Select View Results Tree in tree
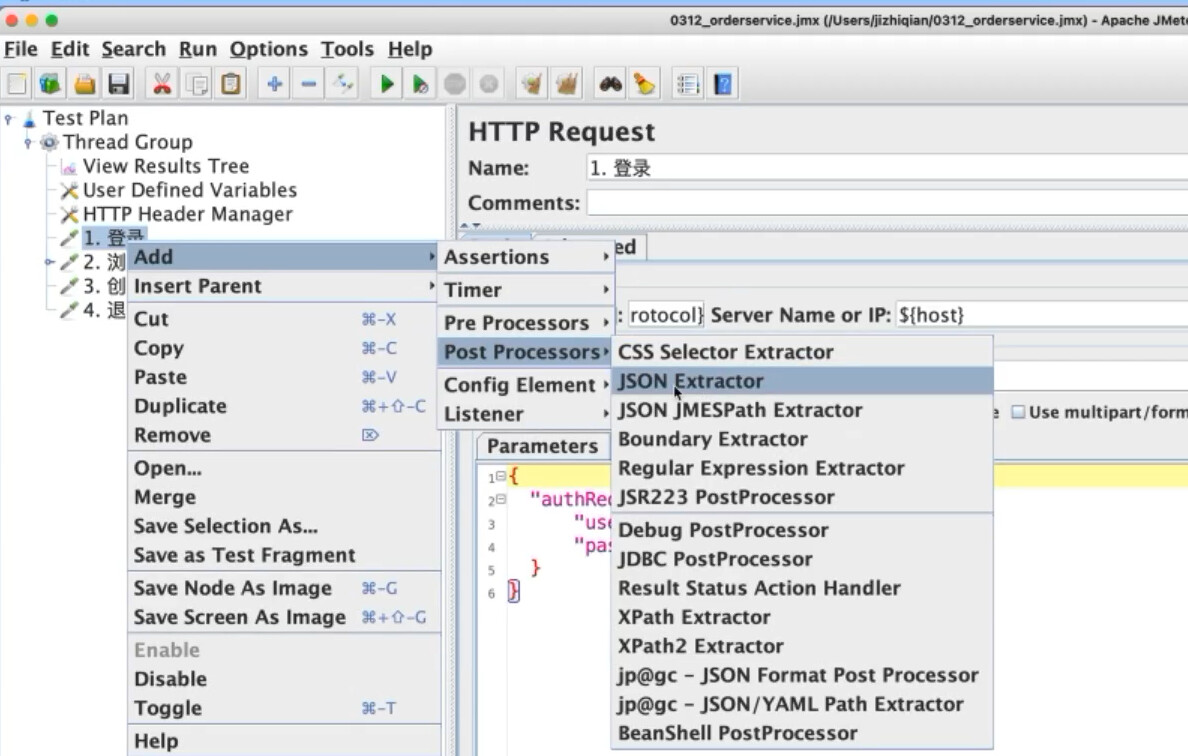The image size is (1188, 756). pyautogui.click(x=166, y=166)
